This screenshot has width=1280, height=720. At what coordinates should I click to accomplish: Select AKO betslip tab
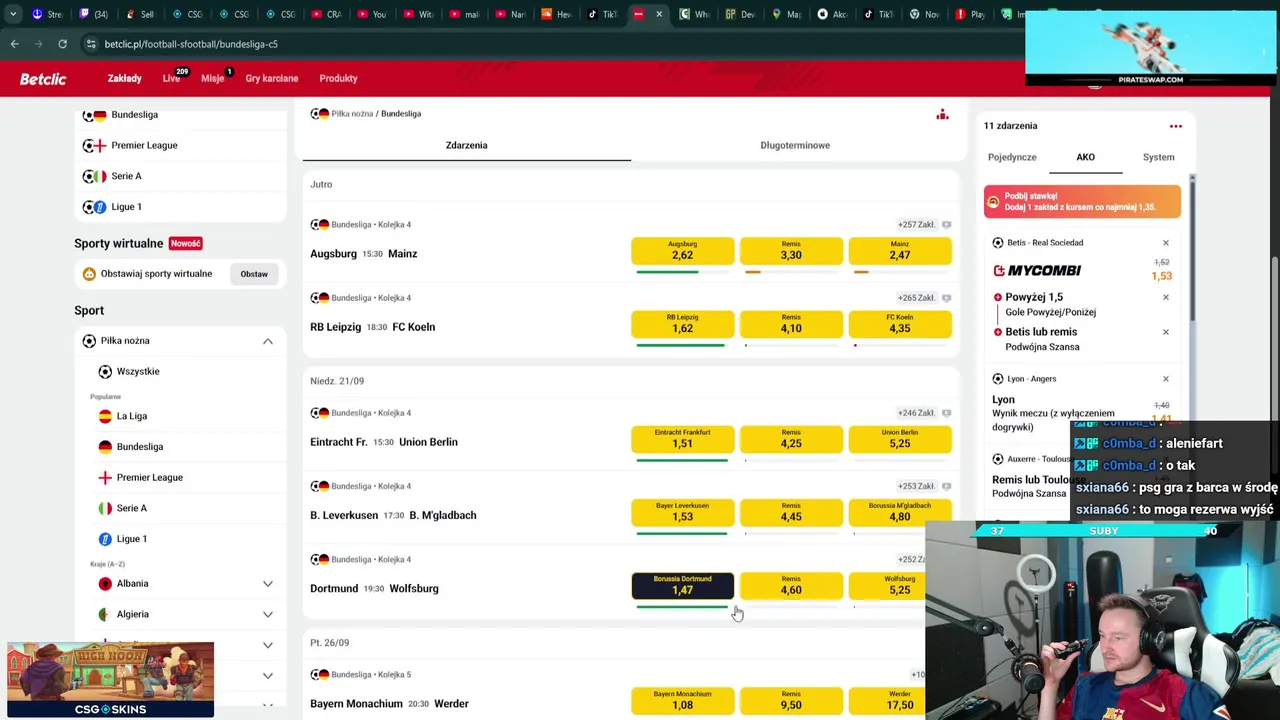tap(1085, 157)
